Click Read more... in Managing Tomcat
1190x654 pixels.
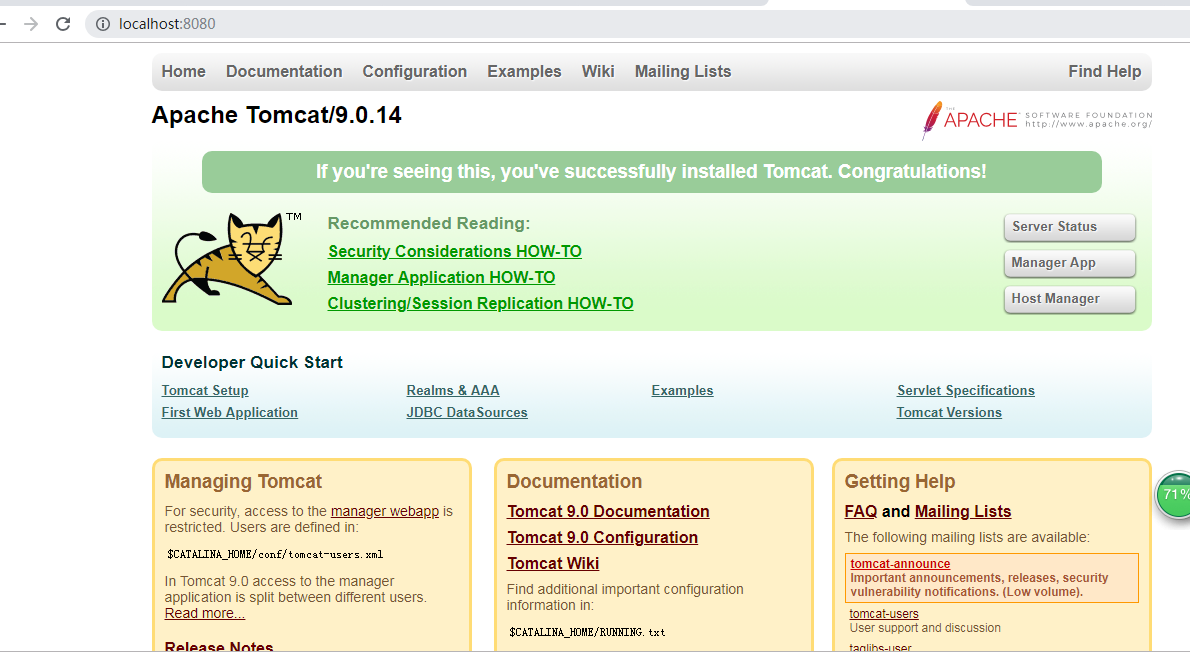(205, 613)
